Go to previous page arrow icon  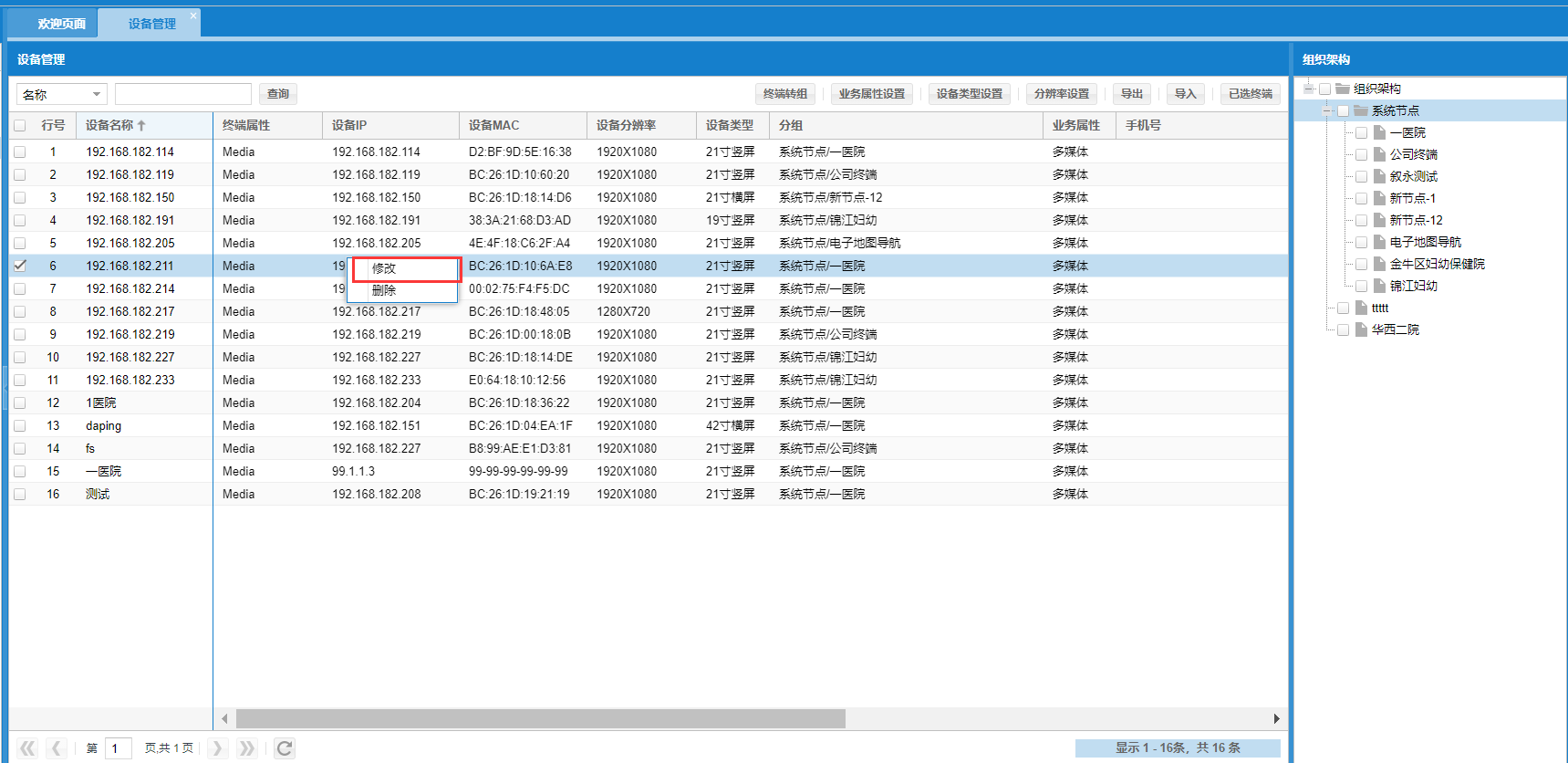pyautogui.click(x=57, y=748)
